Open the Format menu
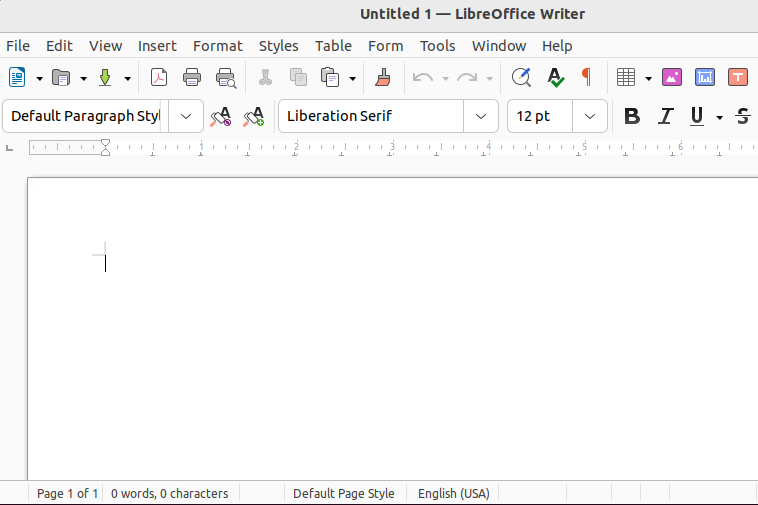This screenshot has width=758, height=505. pos(217,46)
